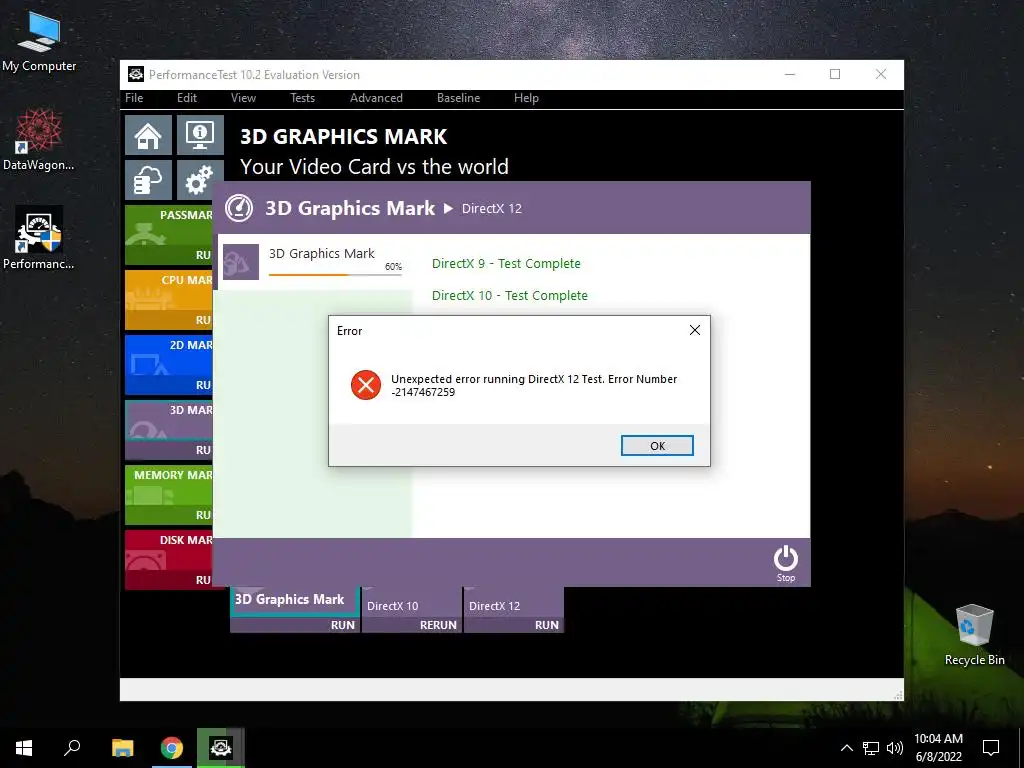Open DataWagon desktop shortcut
Screen dimensions: 1024x768
click(39, 140)
